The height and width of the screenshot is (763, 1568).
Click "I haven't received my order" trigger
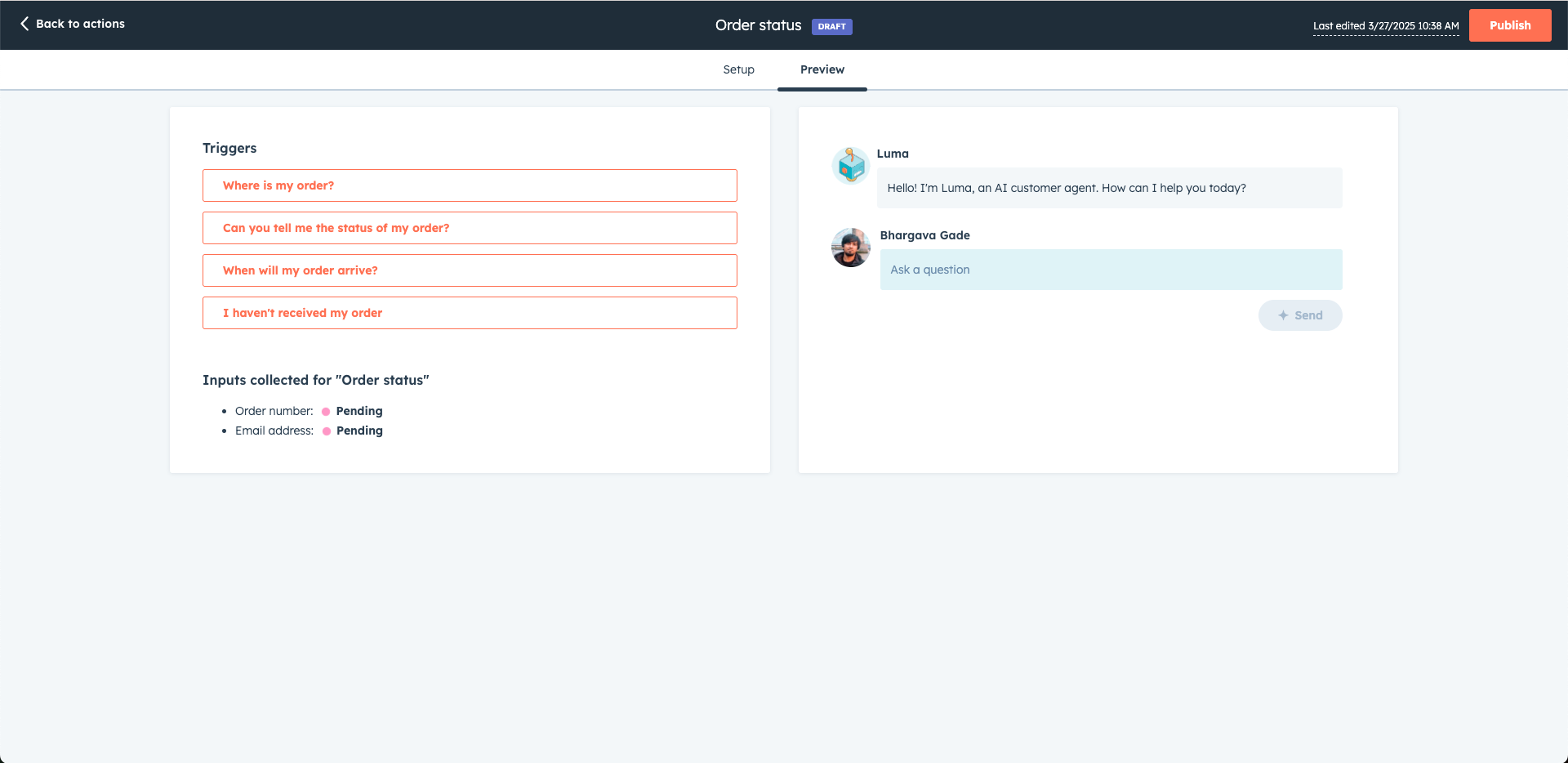coord(470,313)
